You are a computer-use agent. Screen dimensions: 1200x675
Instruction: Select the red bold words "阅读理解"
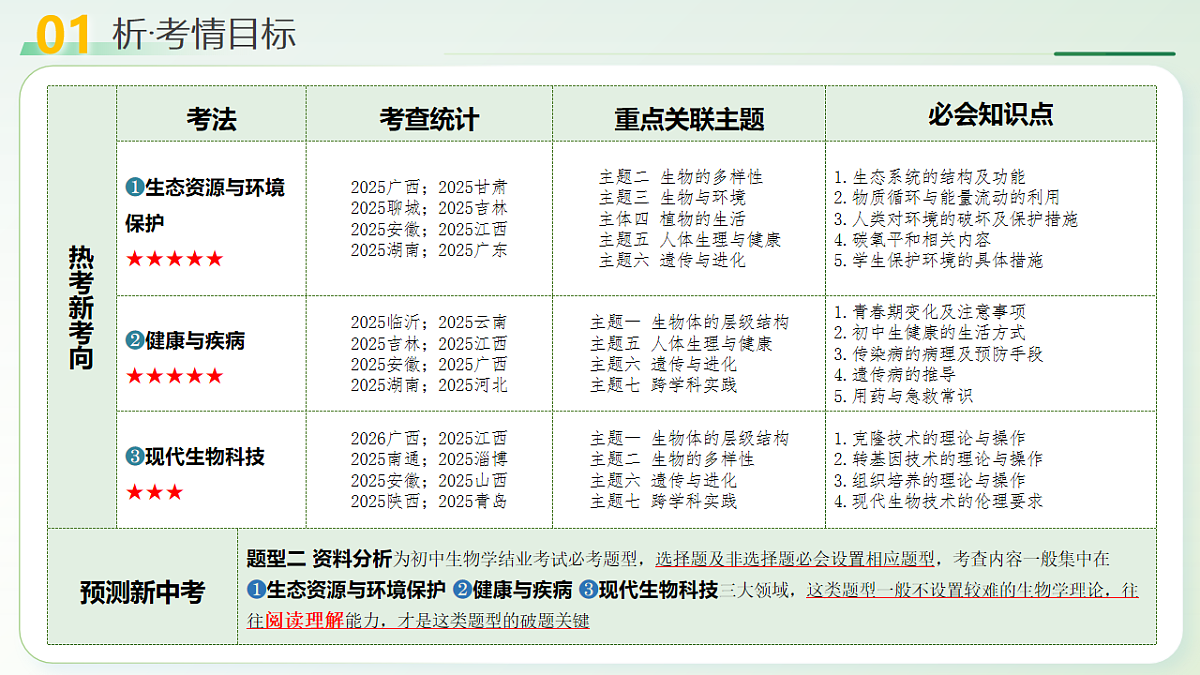point(305,620)
